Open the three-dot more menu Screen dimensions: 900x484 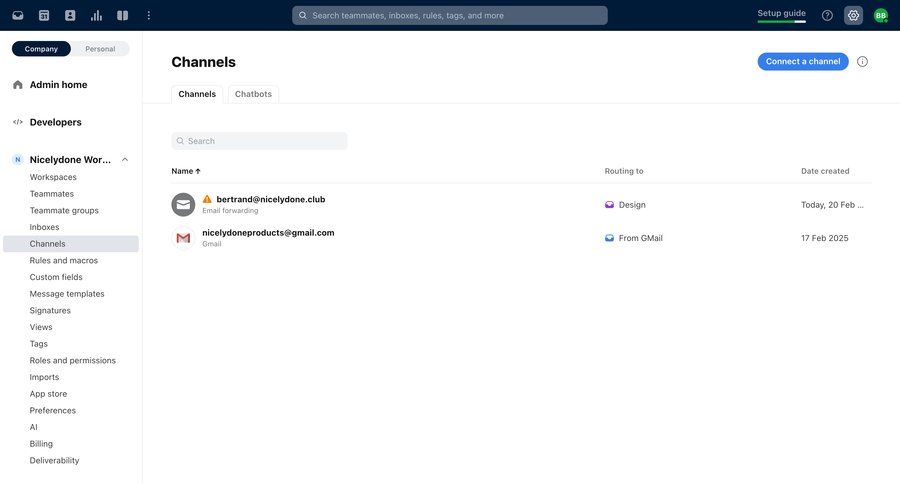coord(149,16)
